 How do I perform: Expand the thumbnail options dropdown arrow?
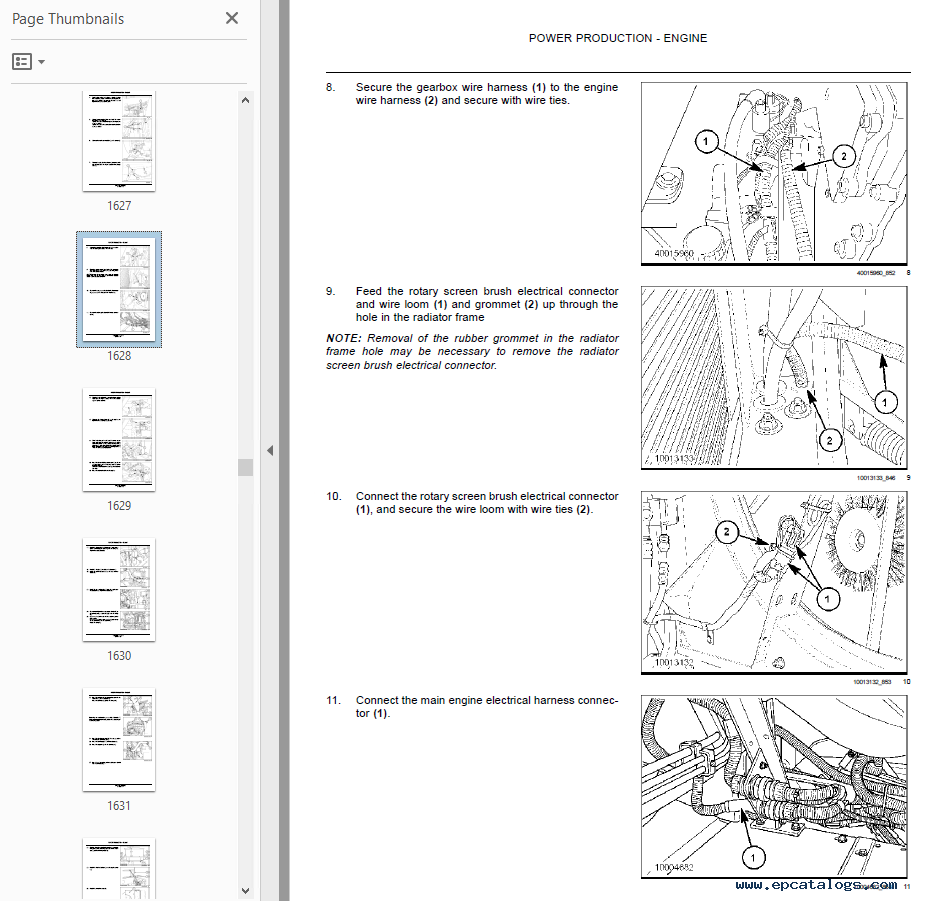[41, 62]
